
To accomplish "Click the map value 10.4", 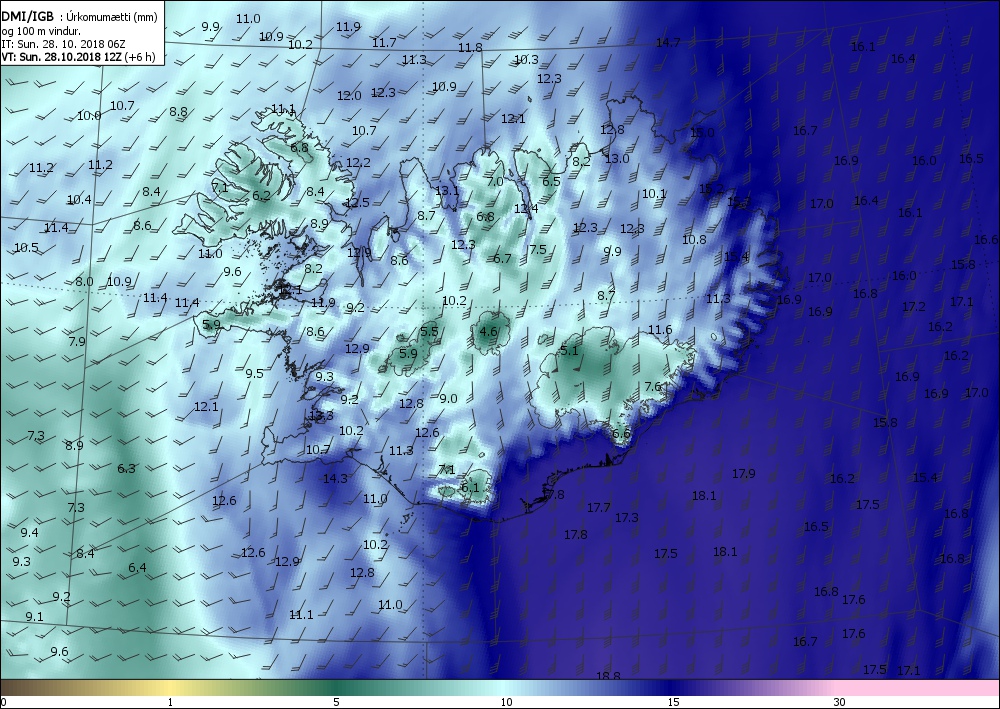I will (79, 200).
